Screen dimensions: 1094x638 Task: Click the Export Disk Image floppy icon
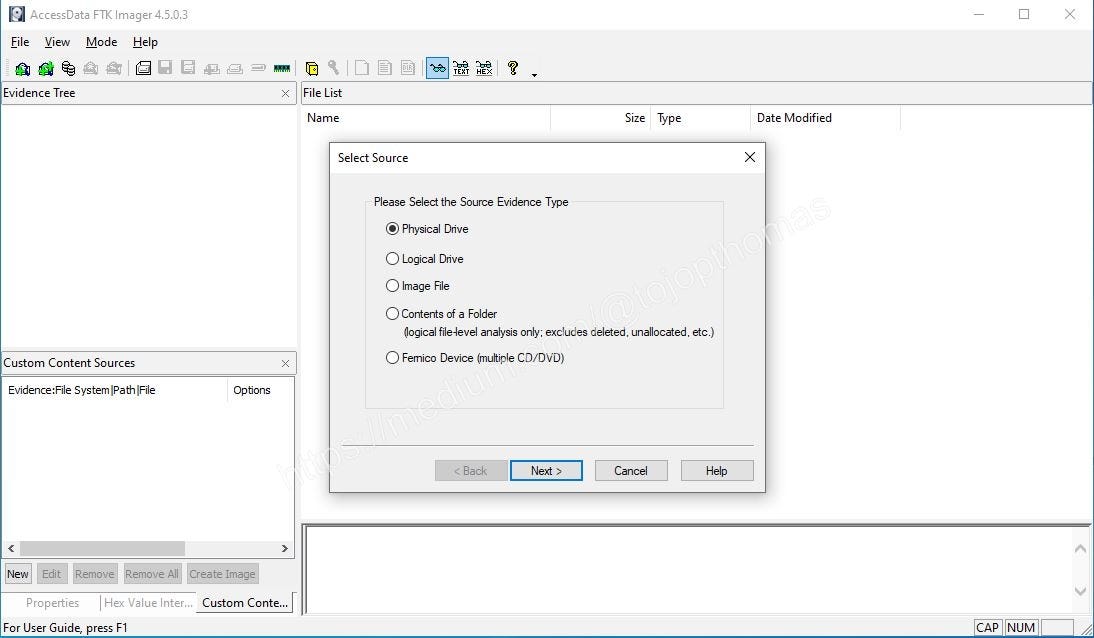(165, 68)
